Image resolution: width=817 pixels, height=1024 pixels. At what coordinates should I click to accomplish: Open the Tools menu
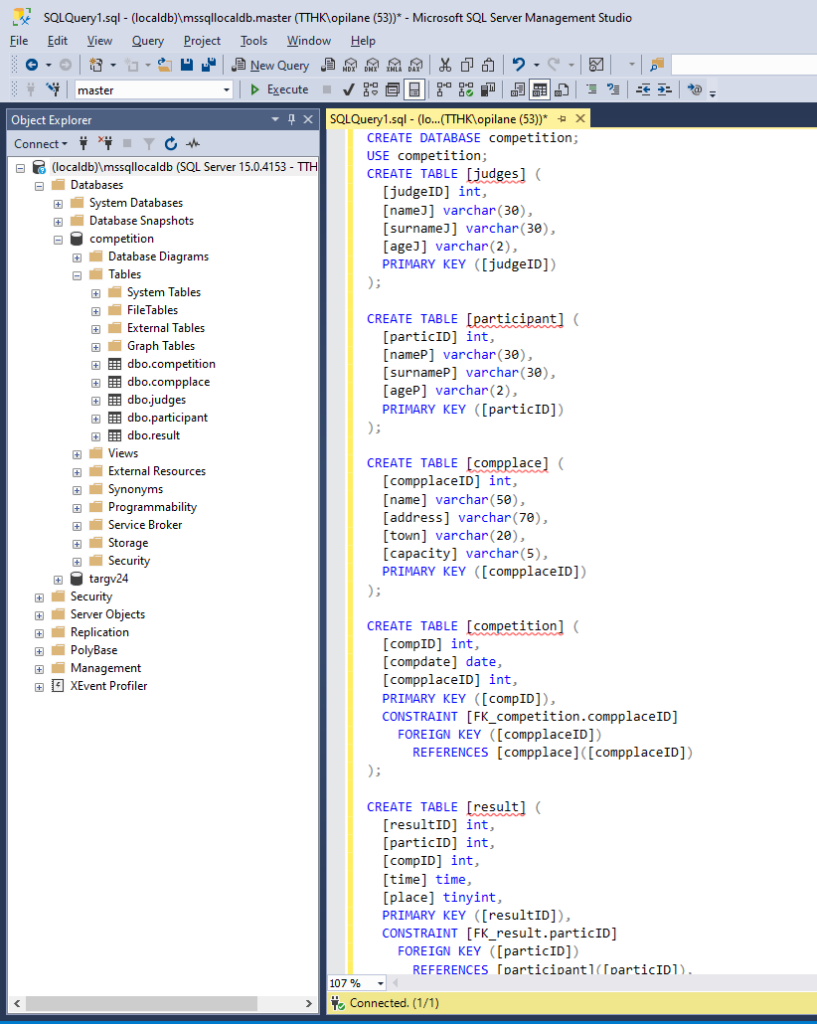pos(253,41)
